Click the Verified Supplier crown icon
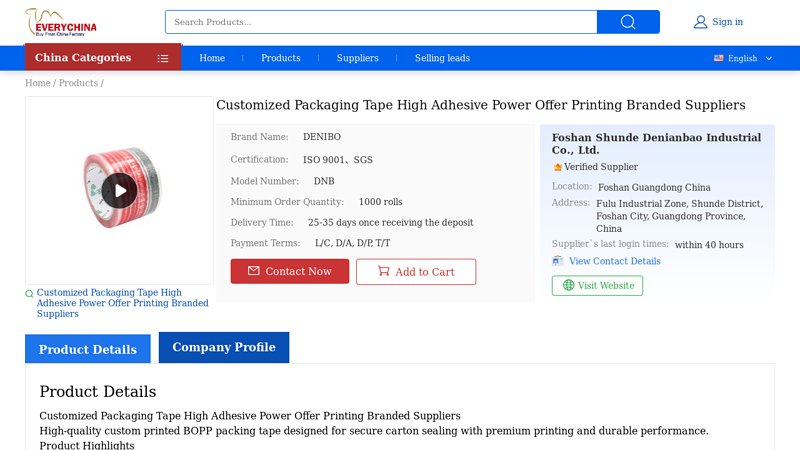This screenshot has height=450, width=800. point(557,167)
